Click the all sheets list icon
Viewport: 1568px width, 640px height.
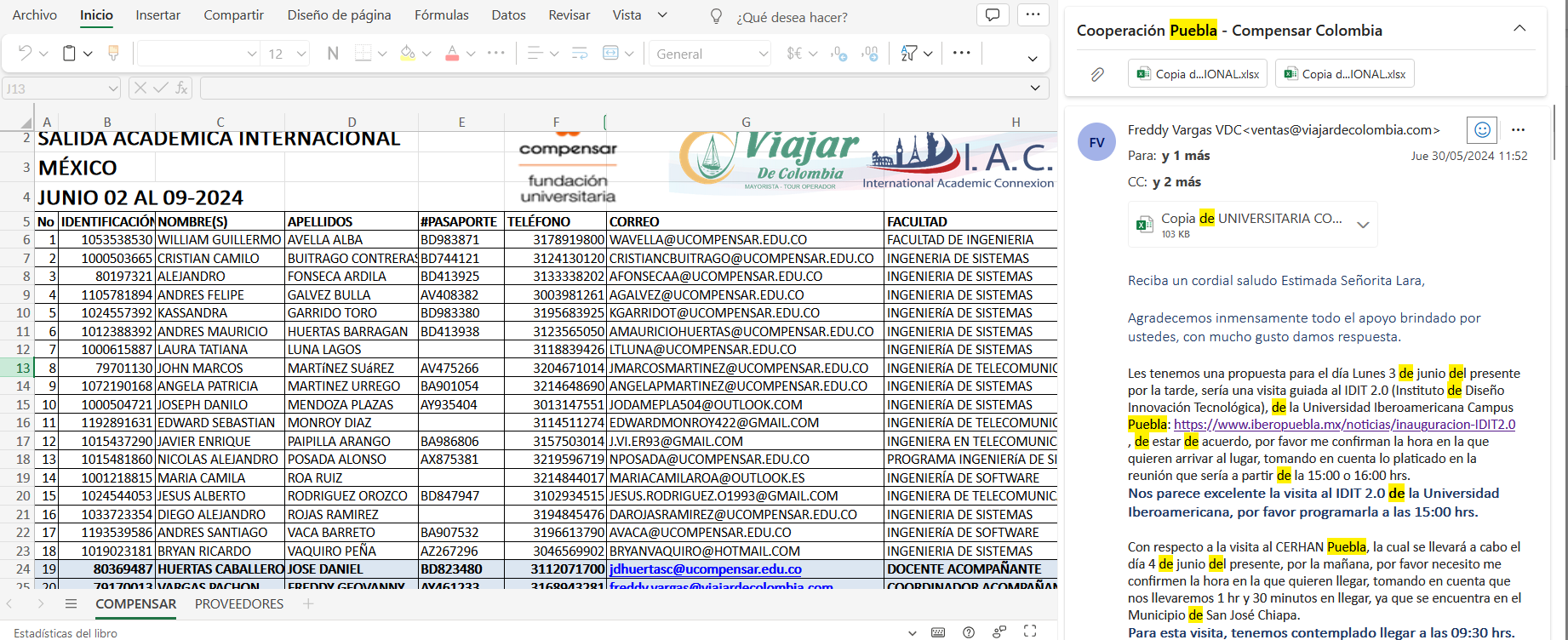click(x=71, y=604)
